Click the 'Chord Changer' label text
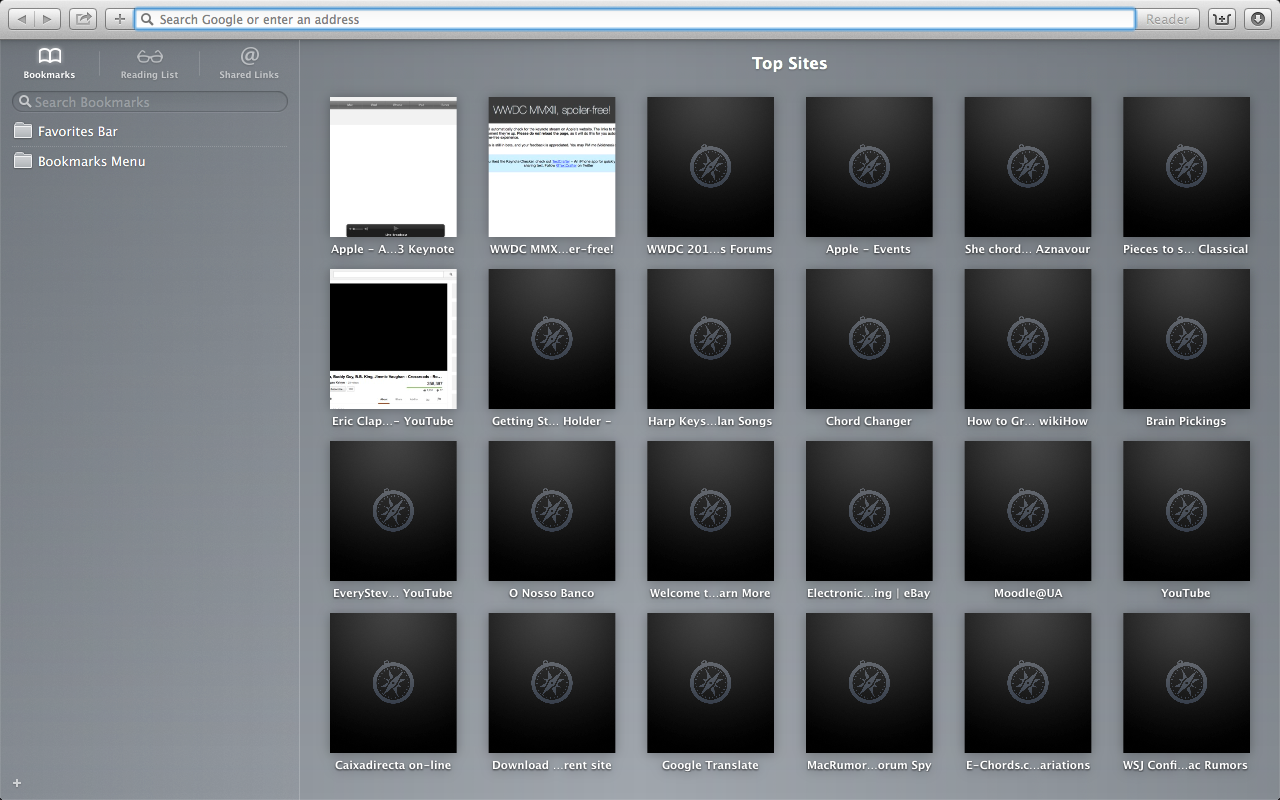 869,421
